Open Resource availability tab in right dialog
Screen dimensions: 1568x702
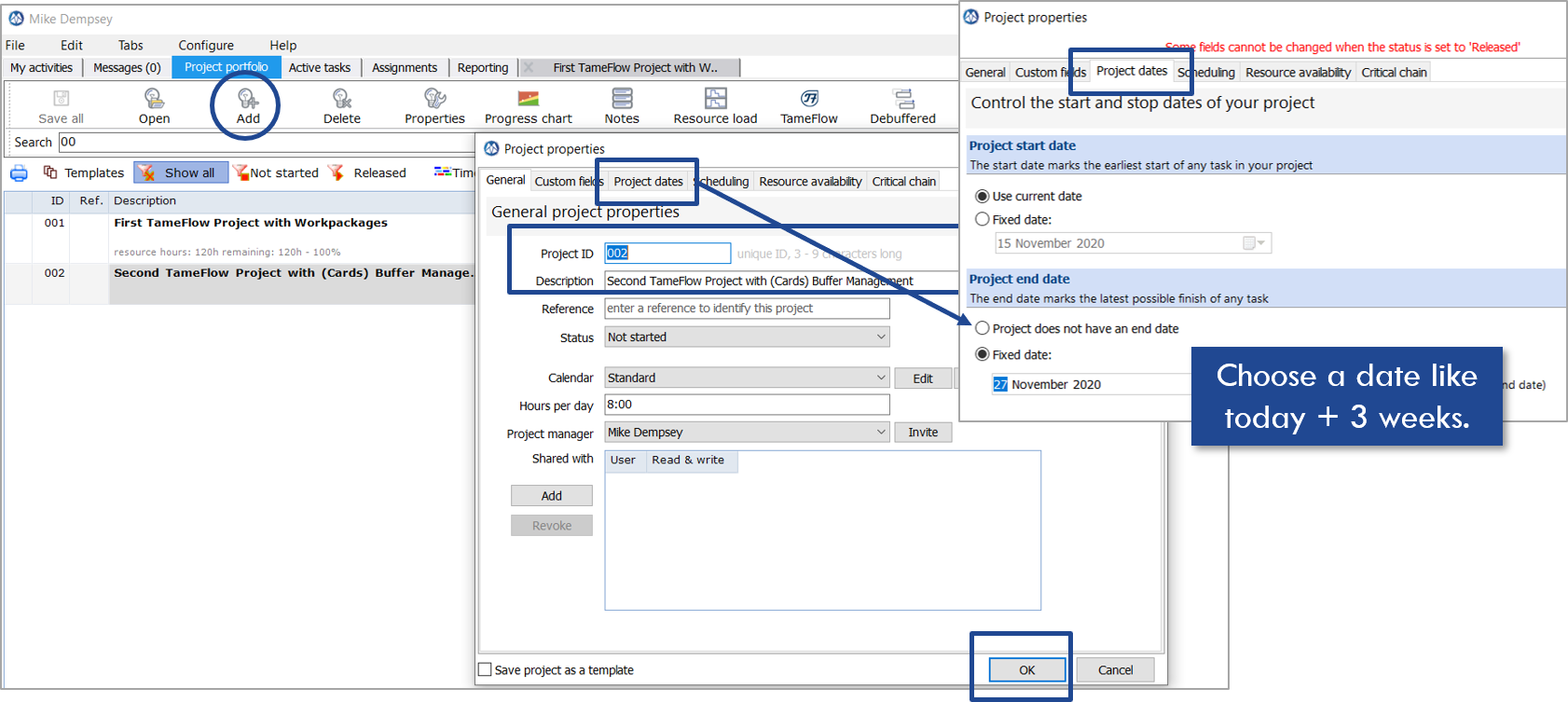[x=1298, y=72]
